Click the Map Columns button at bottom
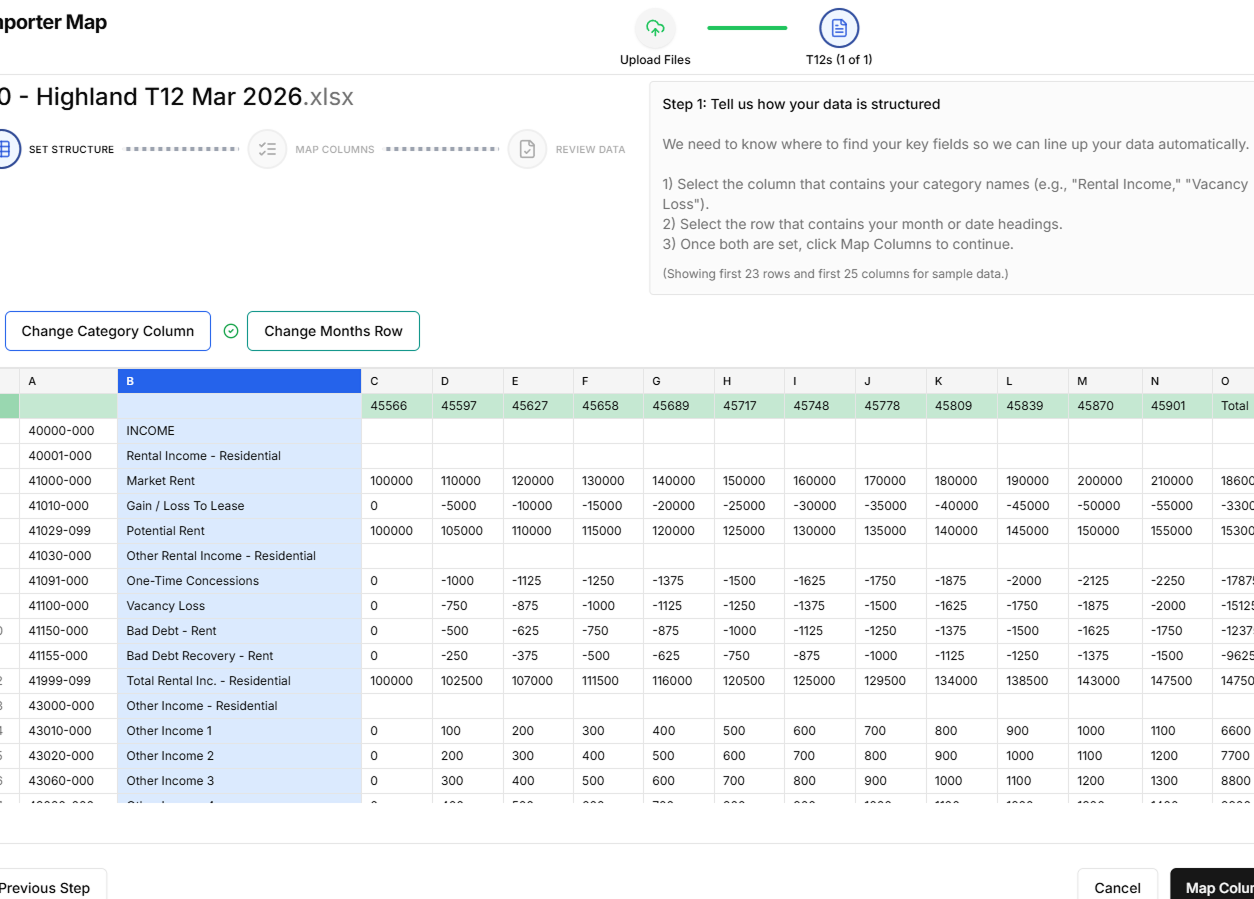The width and height of the screenshot is (1254, 899). coord(1215,887)
